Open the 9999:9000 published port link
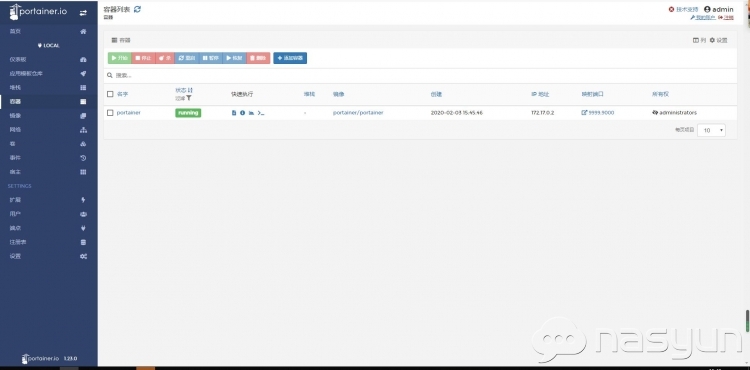This screenshot has width=750, height=370. [598, 113]
